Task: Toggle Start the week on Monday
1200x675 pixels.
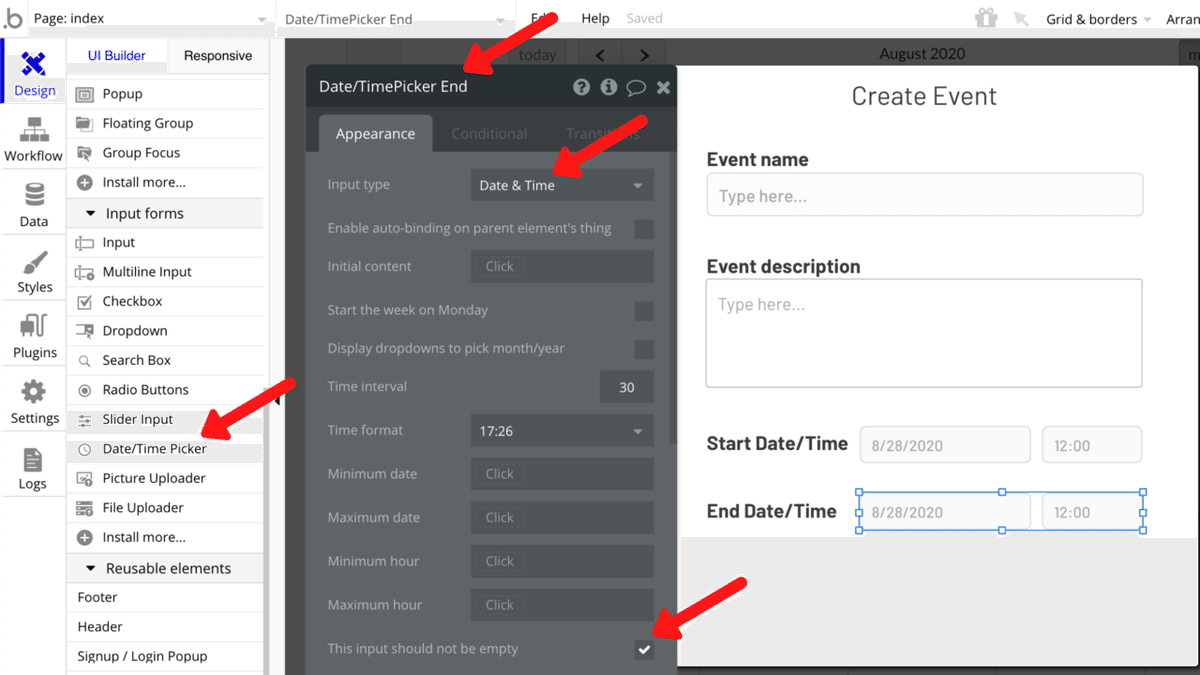Action: [644, 310]
